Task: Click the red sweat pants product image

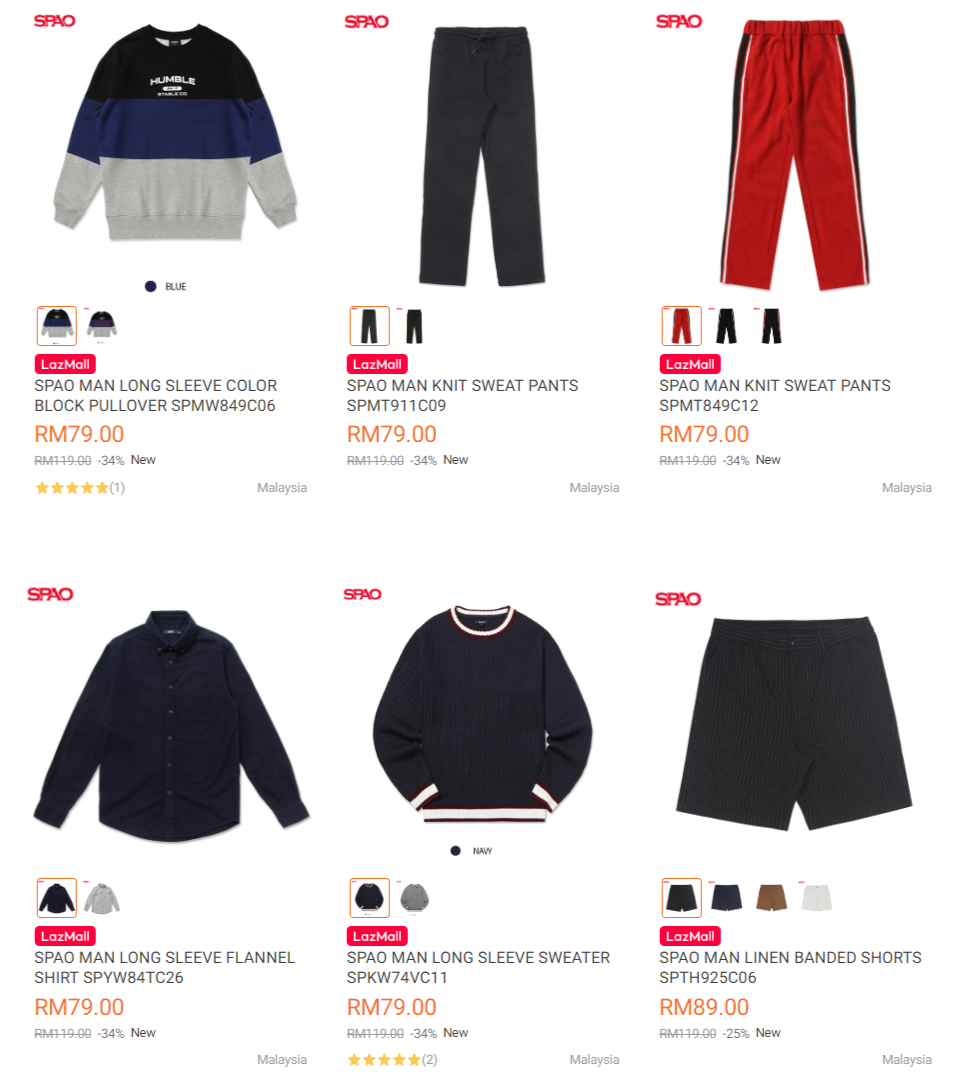Action: pyautogui.click(x=794, y=155)
